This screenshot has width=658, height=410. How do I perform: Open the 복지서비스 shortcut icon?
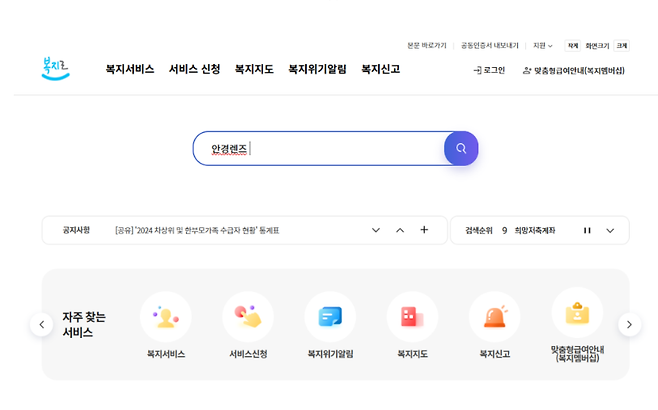165,317
